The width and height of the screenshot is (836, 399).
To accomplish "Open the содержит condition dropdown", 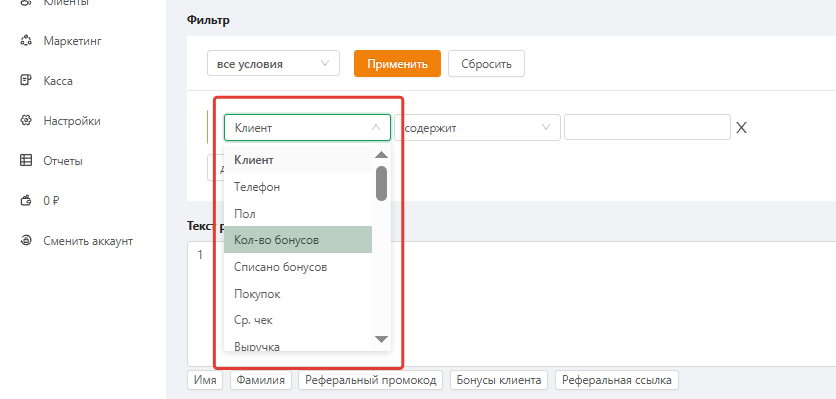I will point(477,127).
